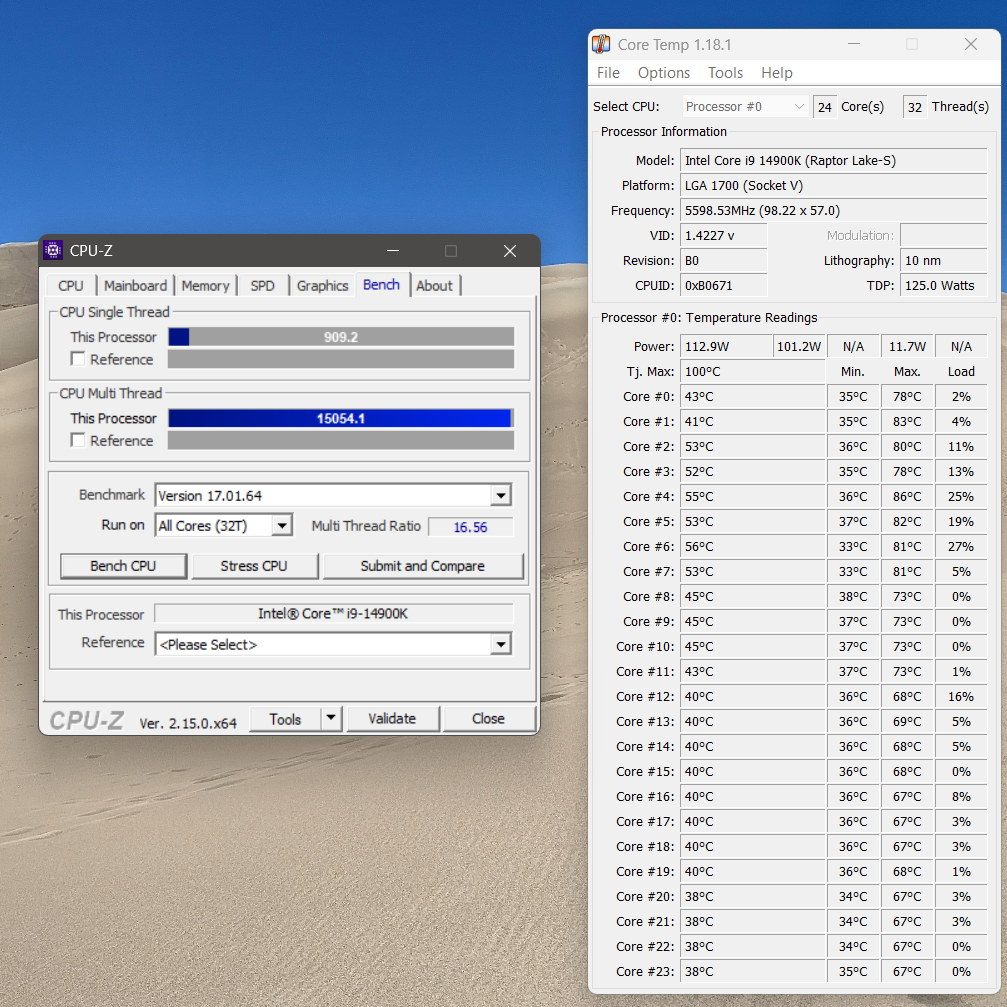This screenshot has height=1007, width=1007.
Task: Click the multi thread score bar 15054.1
Action: (x=341, y=419)
